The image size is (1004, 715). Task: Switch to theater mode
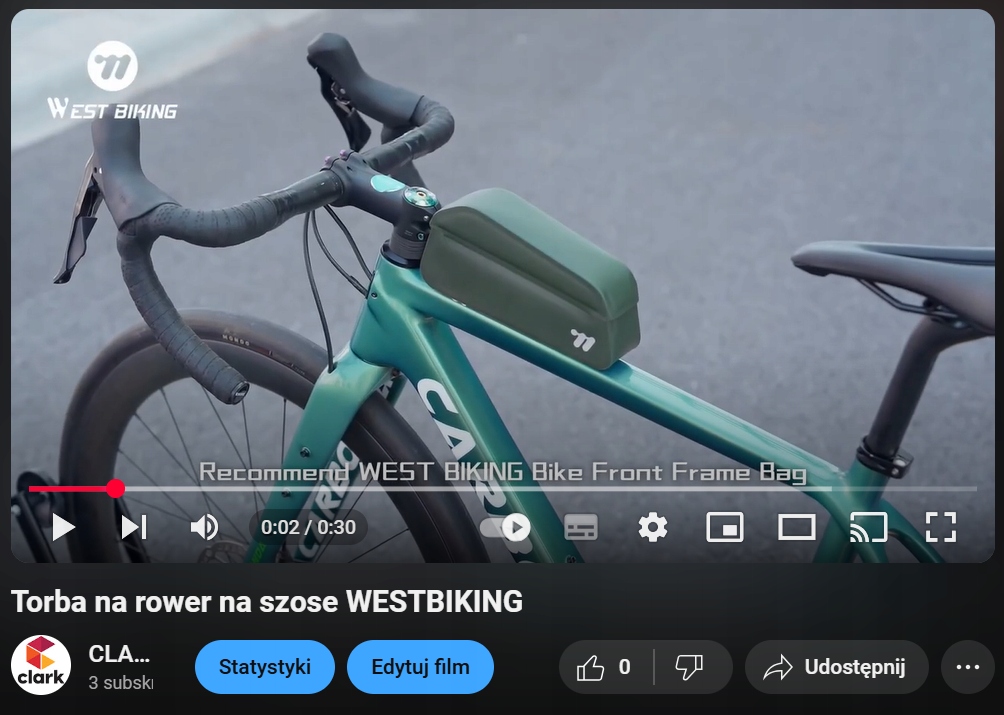pyautogui.click(x=797, y=527)
